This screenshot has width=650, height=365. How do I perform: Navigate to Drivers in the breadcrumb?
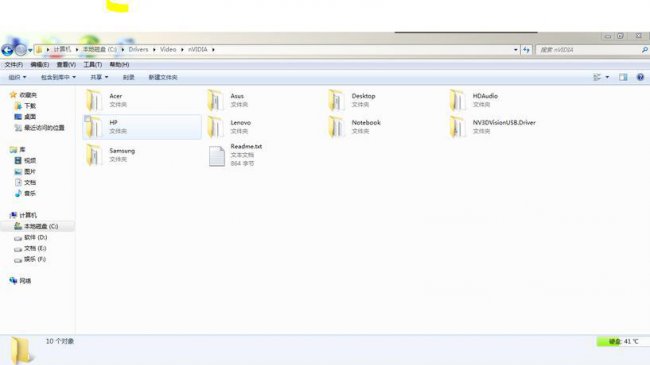pyautogui.click(x=138, y=49)
